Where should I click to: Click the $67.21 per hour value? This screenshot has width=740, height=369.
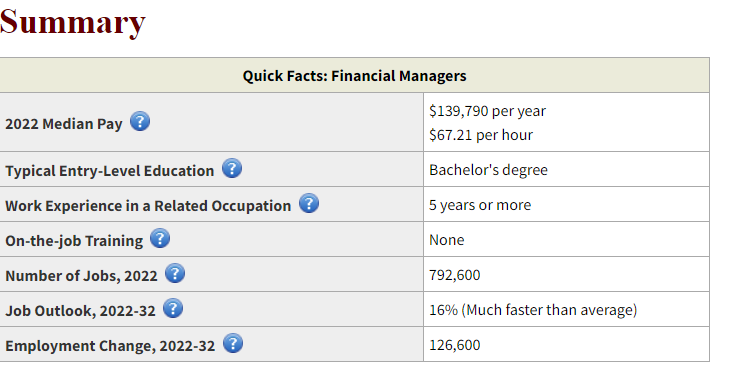(x=481, y=135)
